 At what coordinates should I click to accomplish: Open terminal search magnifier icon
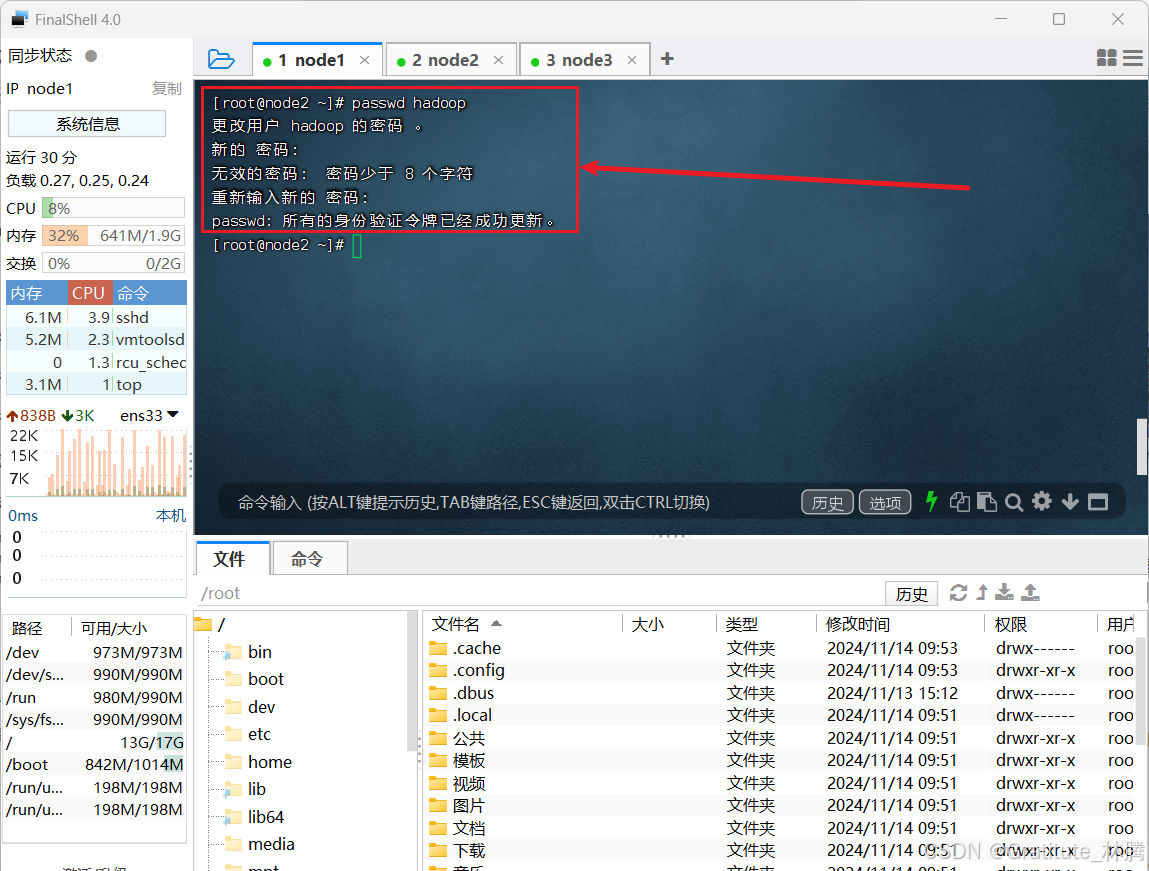(x=1014, y=502)
